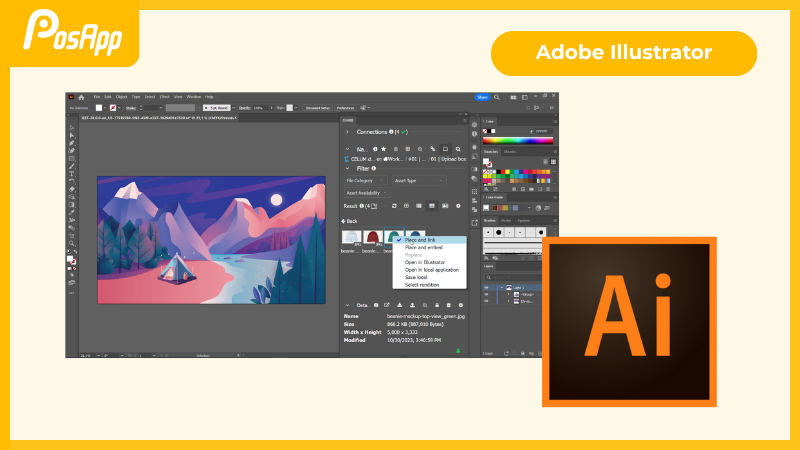Click the lock icon in Details row

pos(437,305)
